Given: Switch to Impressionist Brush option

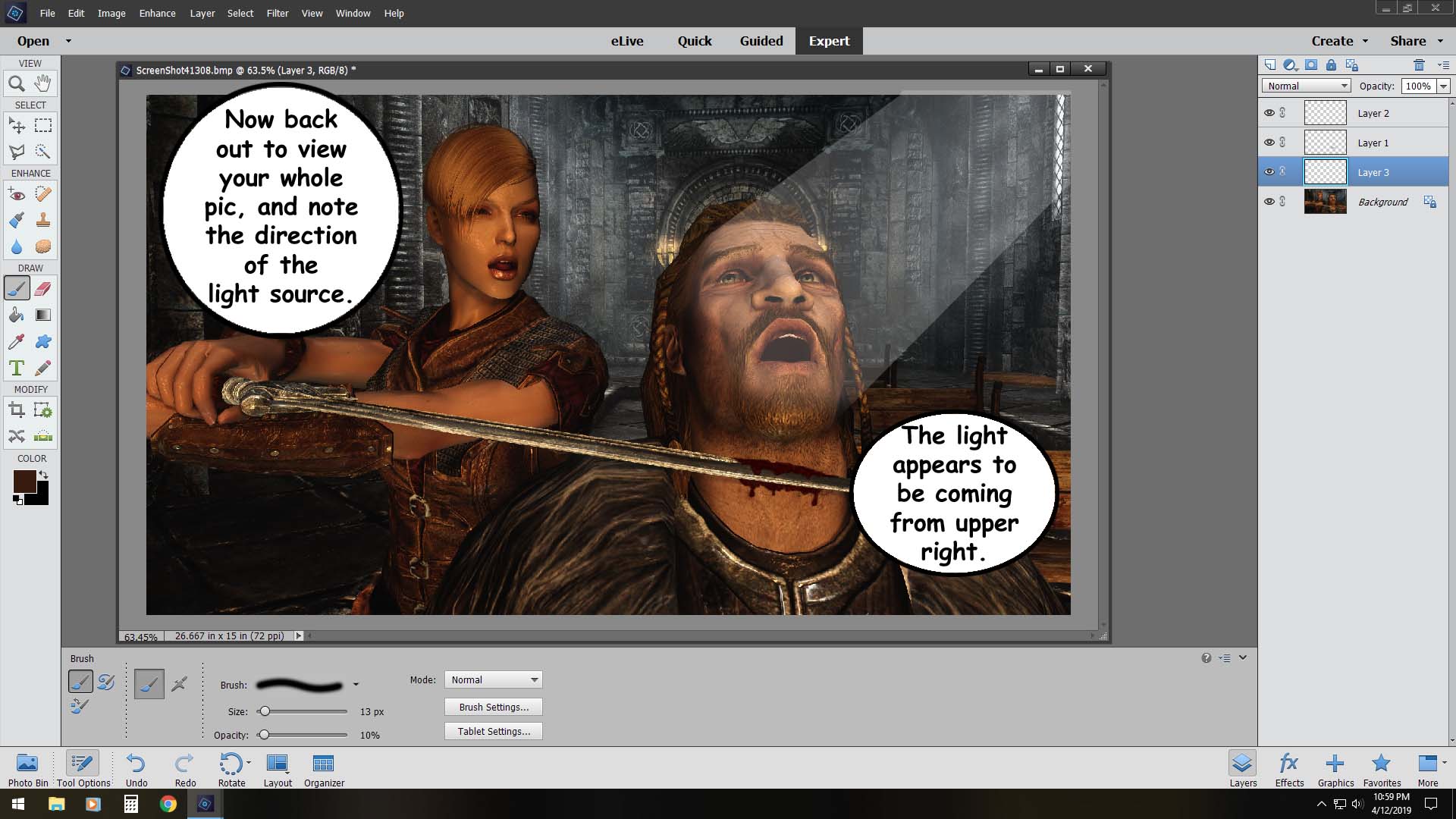Looking at the screenshot, I should (x=106, y=682).
